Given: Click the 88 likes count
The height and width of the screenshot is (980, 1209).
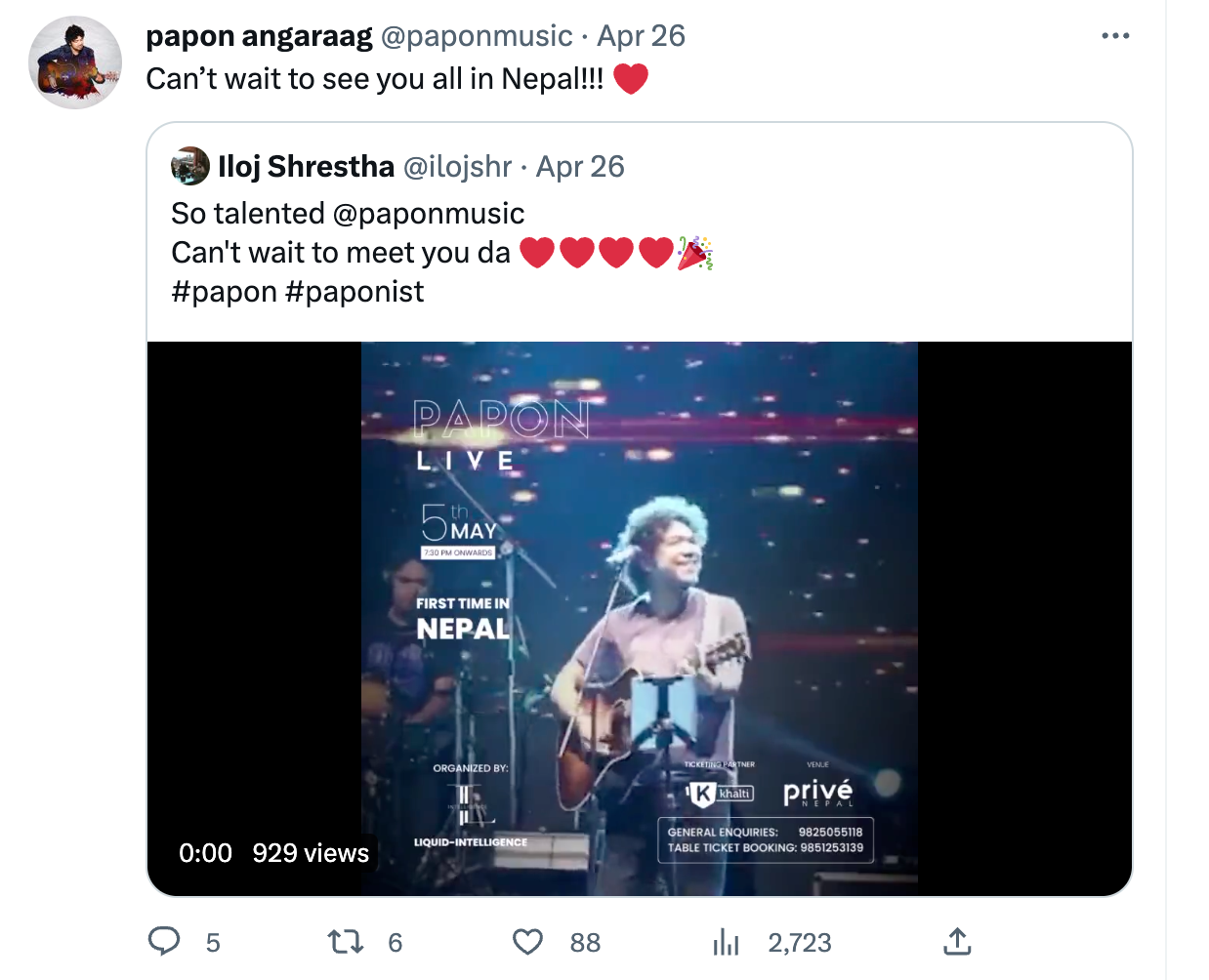Looking at the screenshot, I should coord(585,942).
